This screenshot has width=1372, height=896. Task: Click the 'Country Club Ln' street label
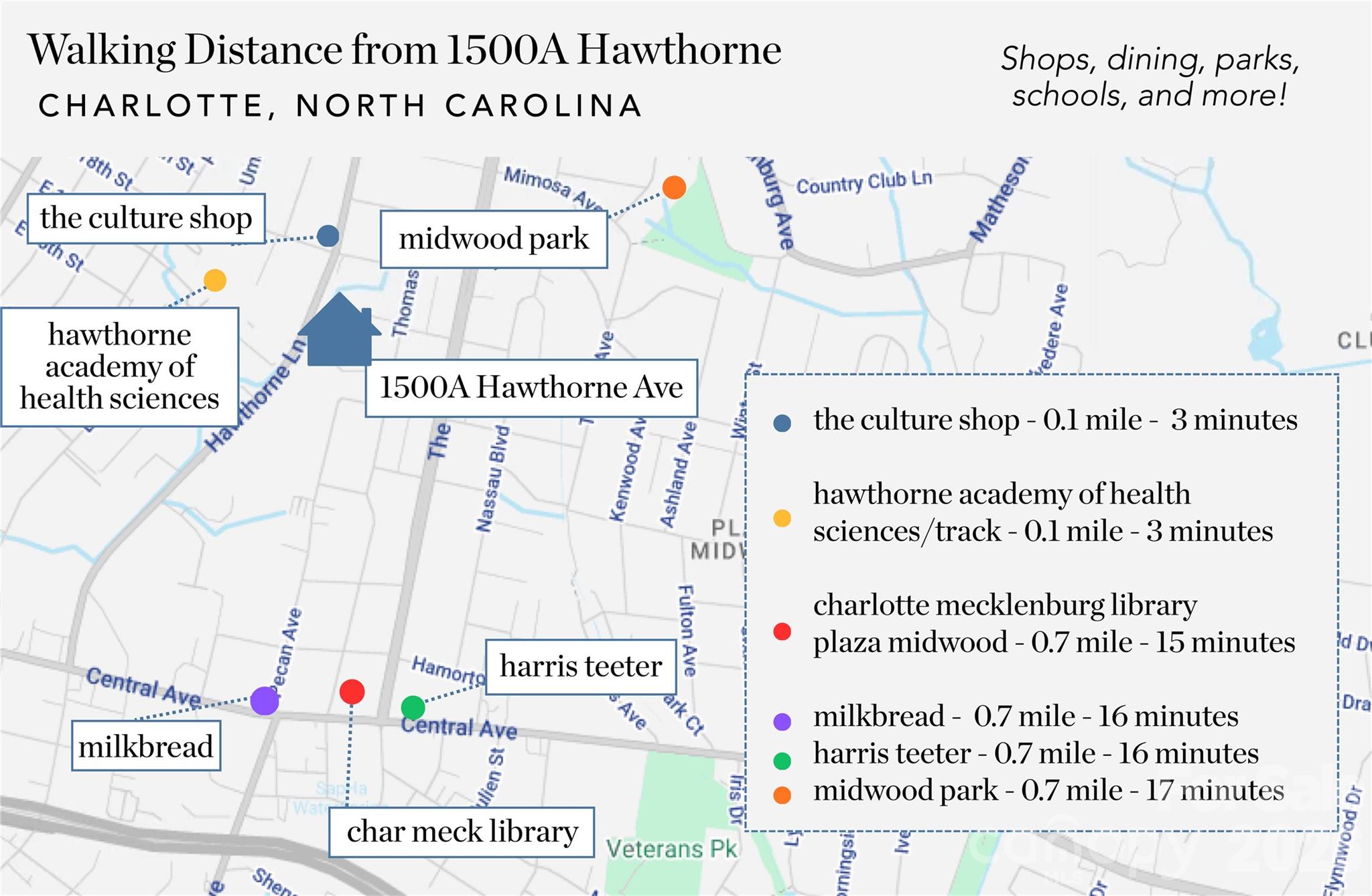(864, 181)
